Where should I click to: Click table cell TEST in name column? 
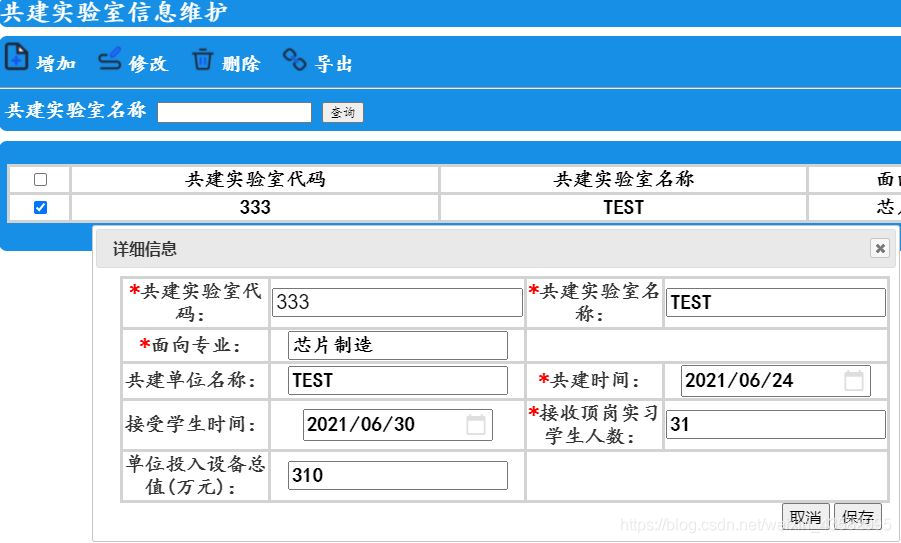coord(623,207)
